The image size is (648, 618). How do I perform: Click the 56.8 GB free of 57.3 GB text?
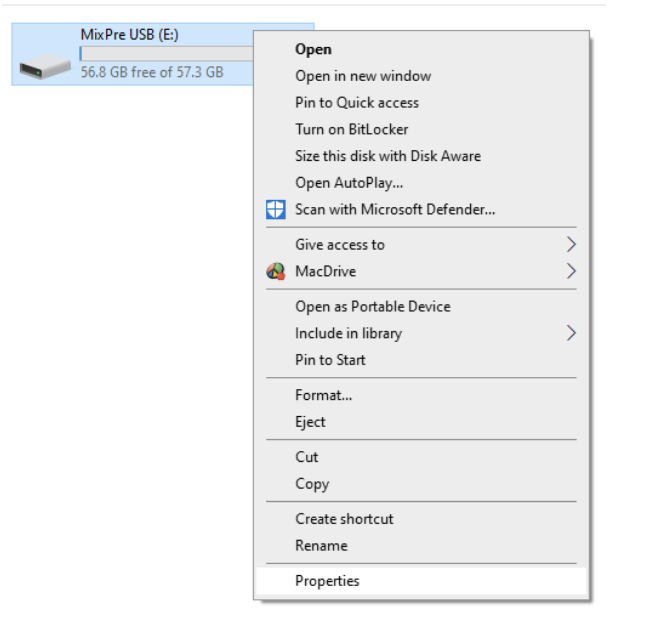click(x=152, y=72)
